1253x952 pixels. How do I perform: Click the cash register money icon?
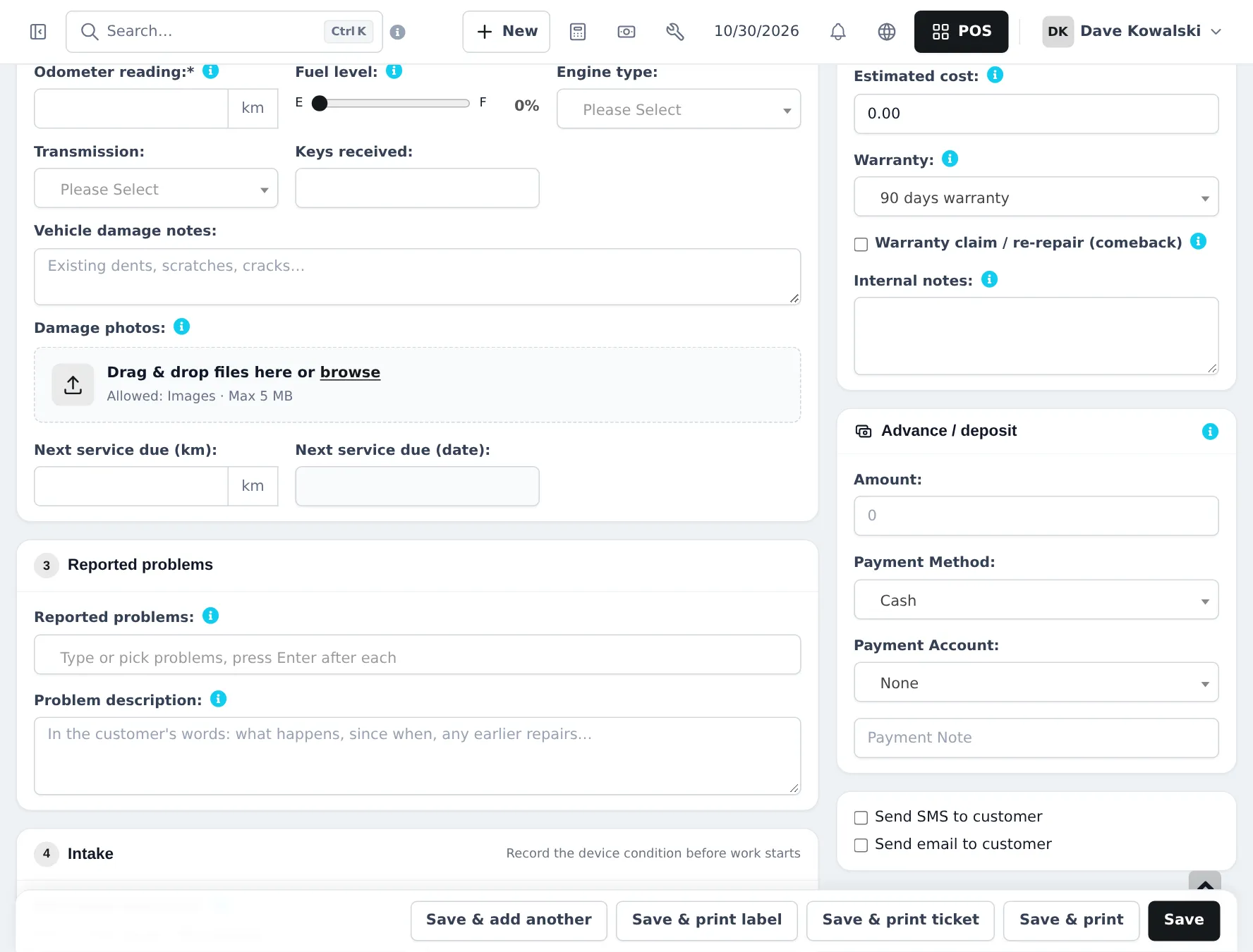[626, 32]
